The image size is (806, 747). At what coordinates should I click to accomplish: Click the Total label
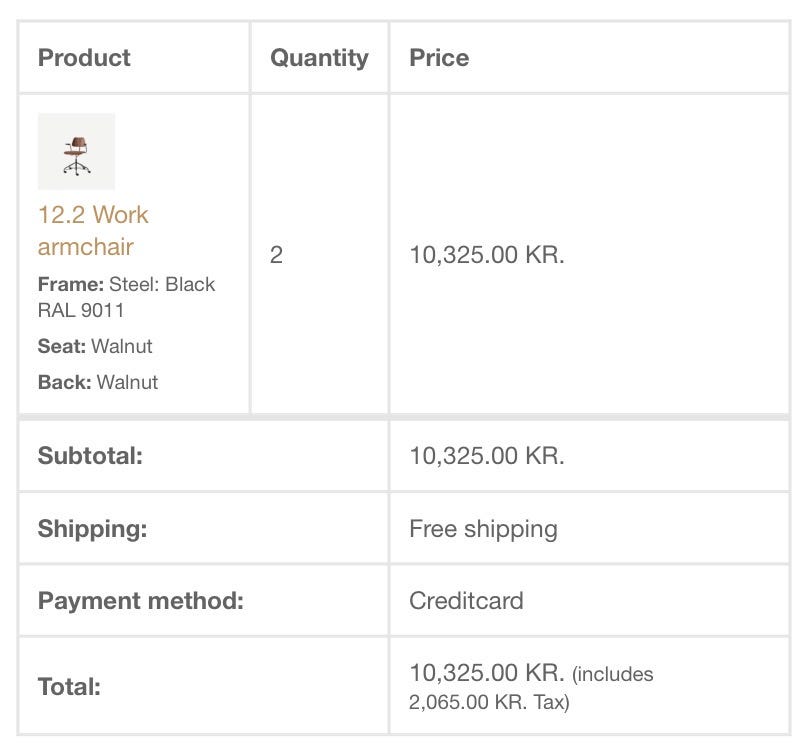(x=69, y=687)
